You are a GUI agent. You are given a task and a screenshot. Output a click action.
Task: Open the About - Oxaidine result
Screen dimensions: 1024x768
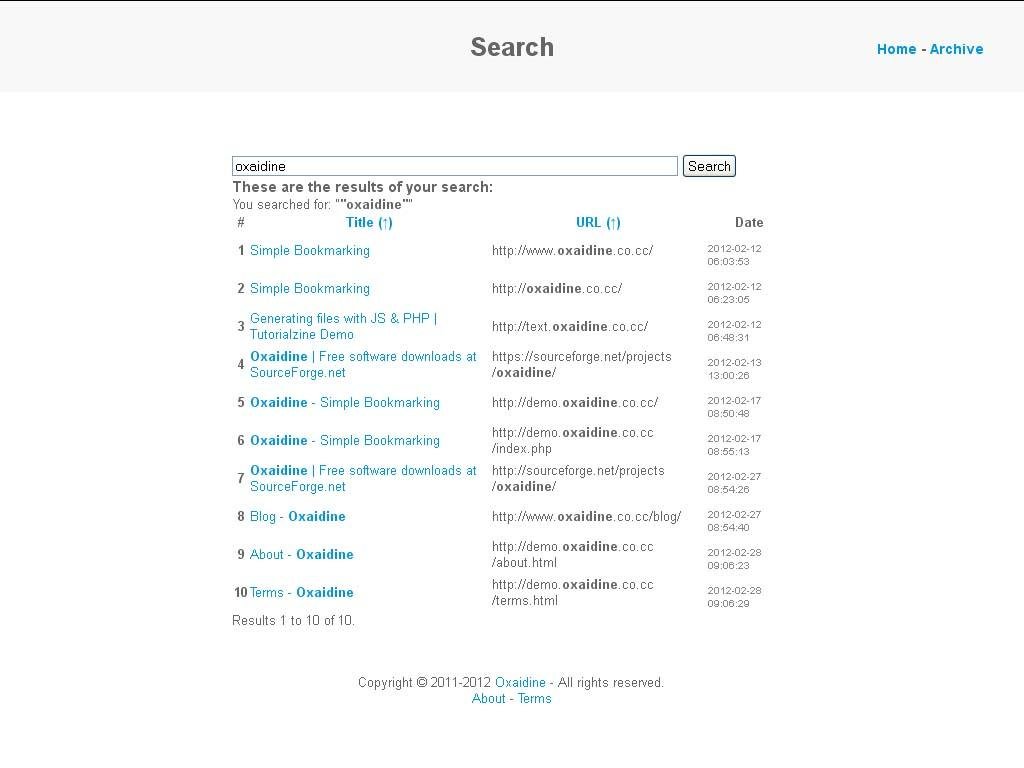pos(302,554)
